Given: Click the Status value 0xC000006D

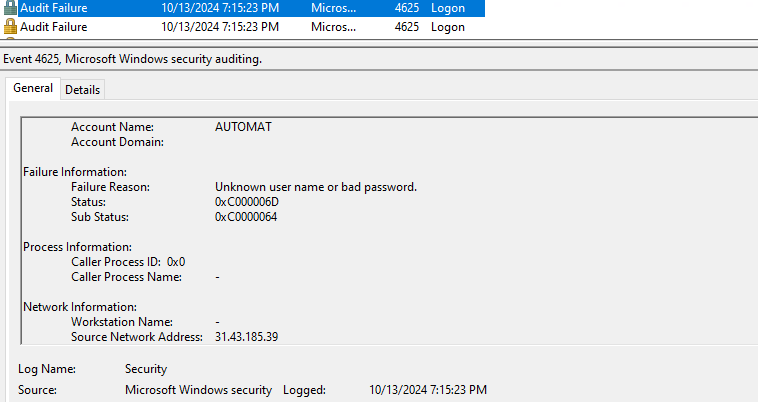Looking at the screenshot, I should (x=248, y=202).
